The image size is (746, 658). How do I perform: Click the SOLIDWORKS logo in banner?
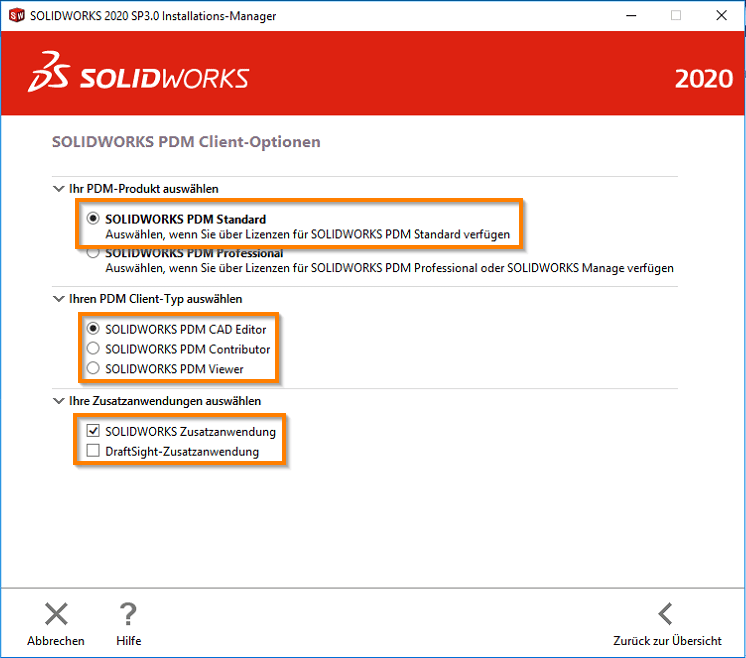(x=138, y=72)
